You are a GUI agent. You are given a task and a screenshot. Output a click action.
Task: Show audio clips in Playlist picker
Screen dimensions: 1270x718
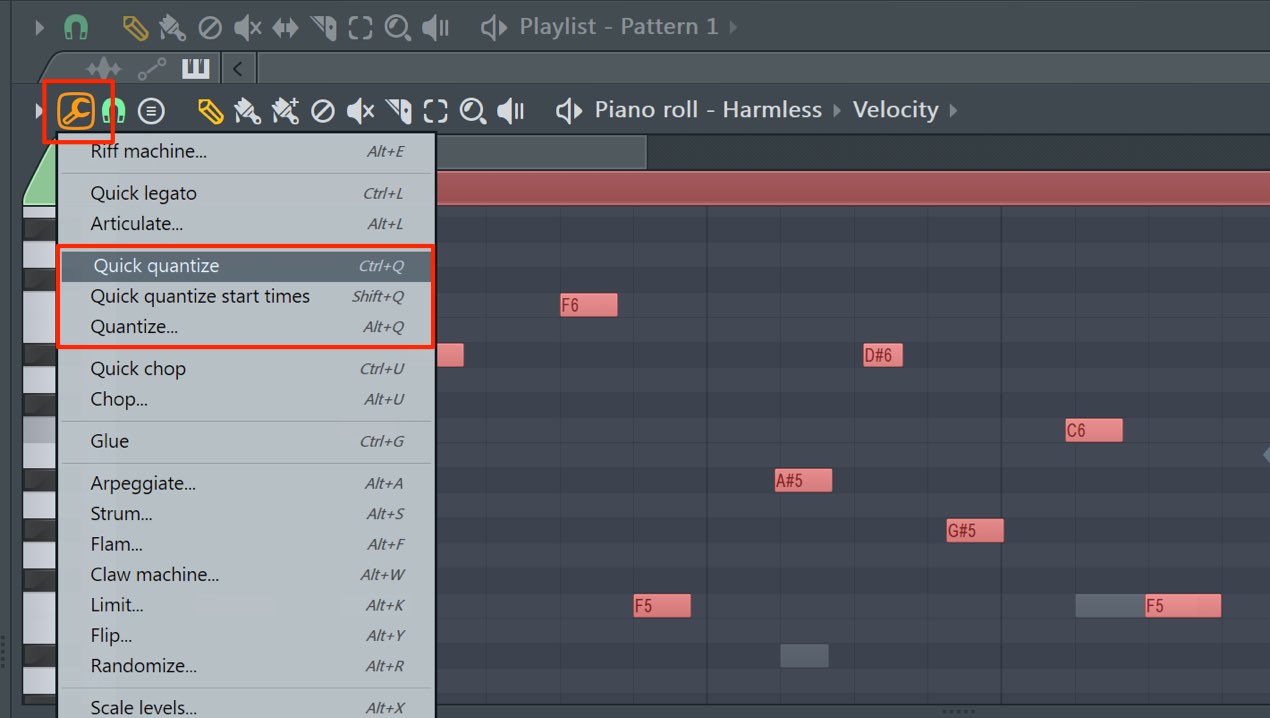pyautogui.click(x=104, y=69)
